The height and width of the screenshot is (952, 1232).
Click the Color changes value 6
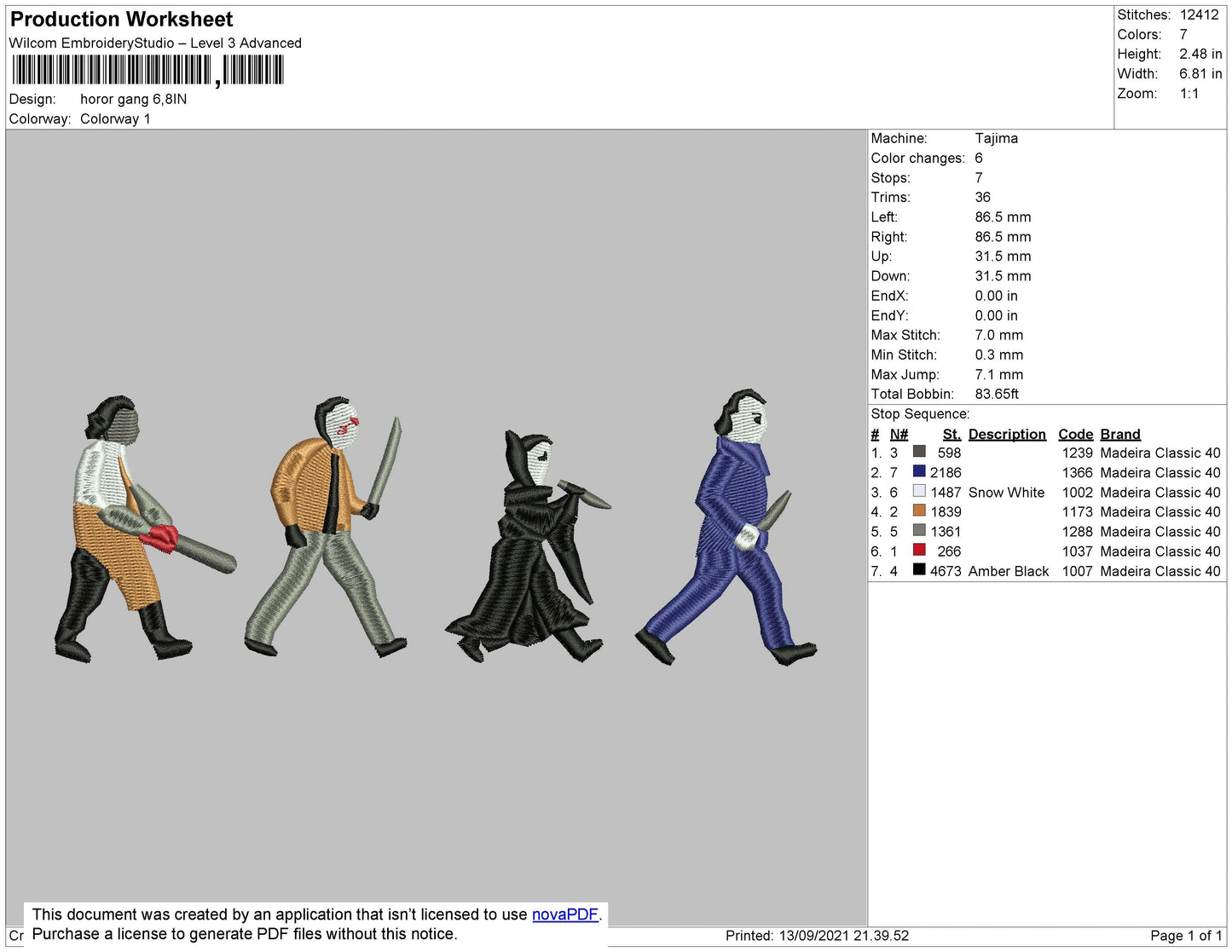(x=979, y=158)
